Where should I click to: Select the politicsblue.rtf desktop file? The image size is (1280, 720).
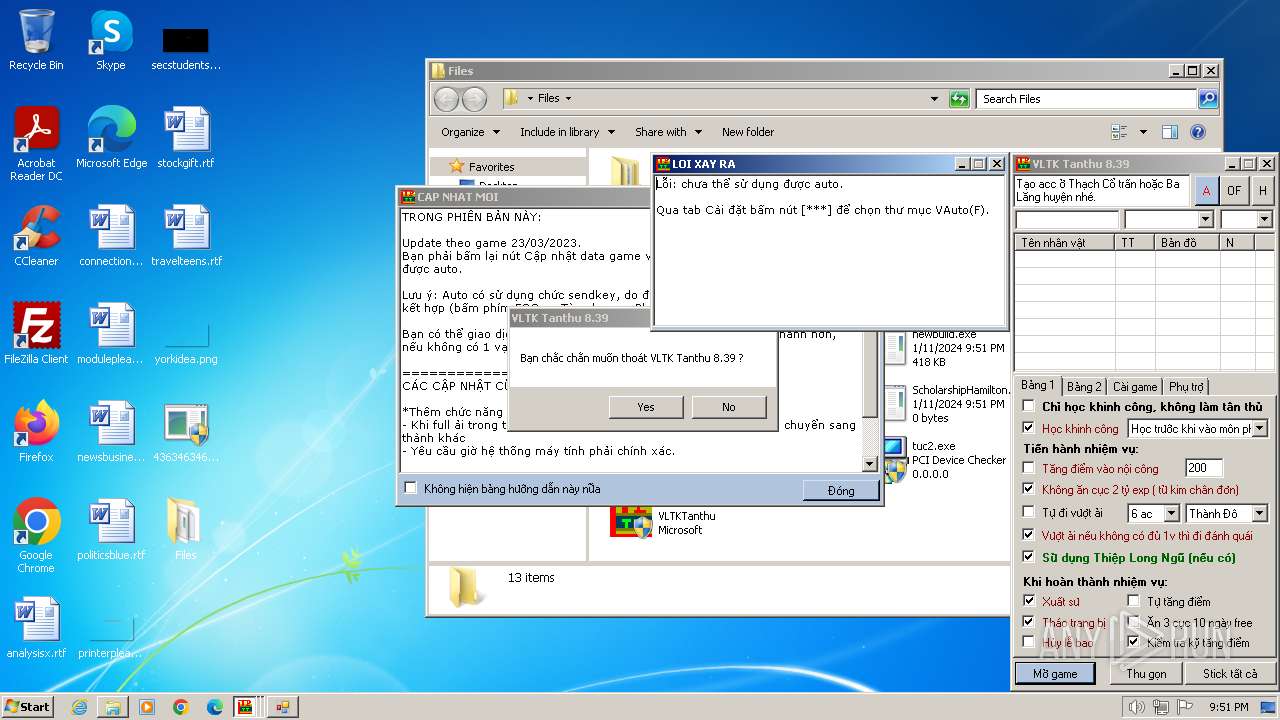[111, 530]
